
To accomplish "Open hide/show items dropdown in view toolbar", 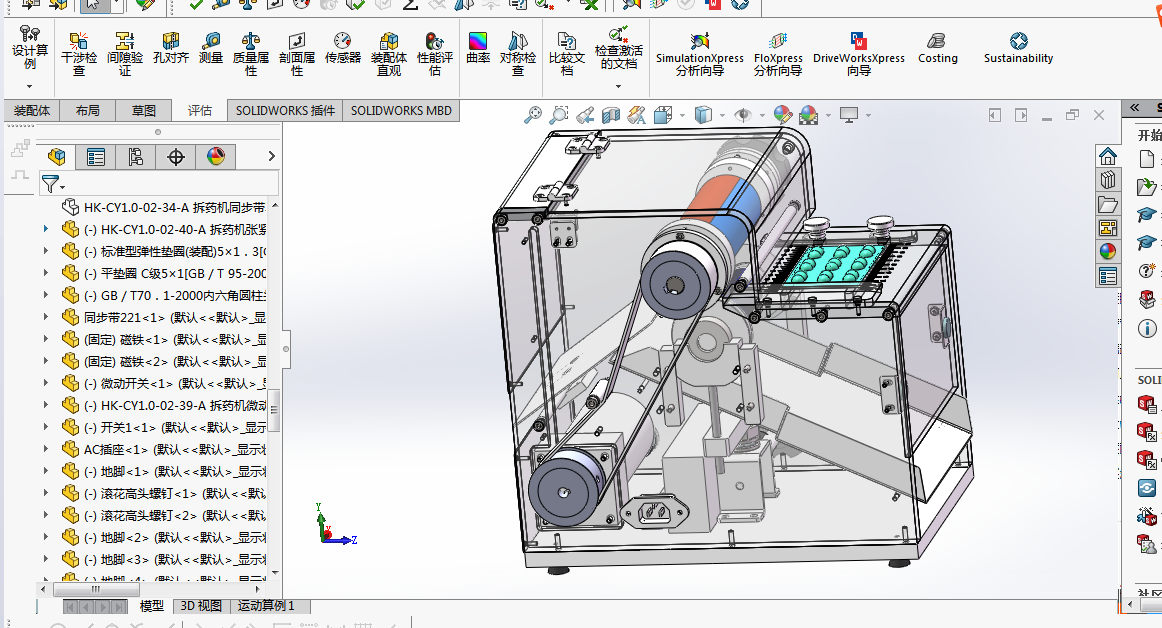I will (x=762, y=116).
